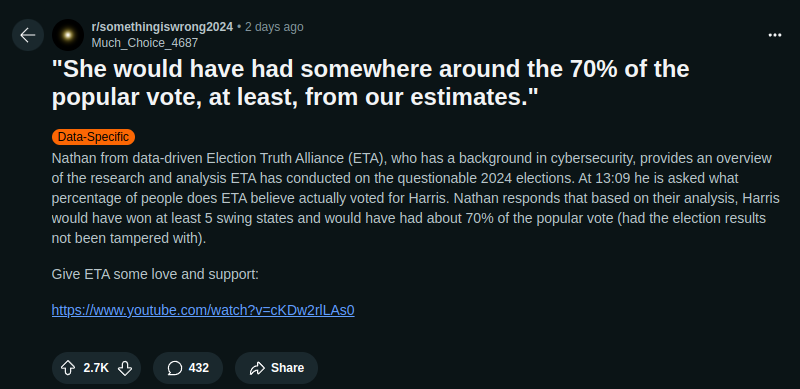Click the body paragraph starting with "Nathan from"
The height and width of the screenshot is (389, 800).
[x=415, y=198]
